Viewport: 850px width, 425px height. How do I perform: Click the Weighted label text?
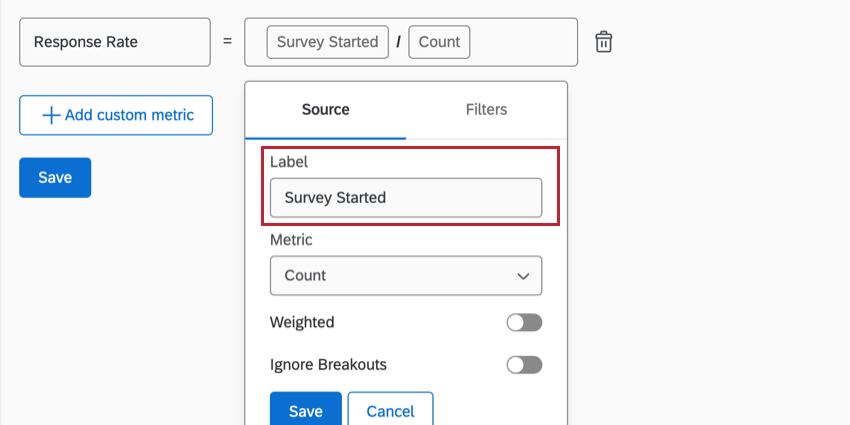click(x=302, y=323)
